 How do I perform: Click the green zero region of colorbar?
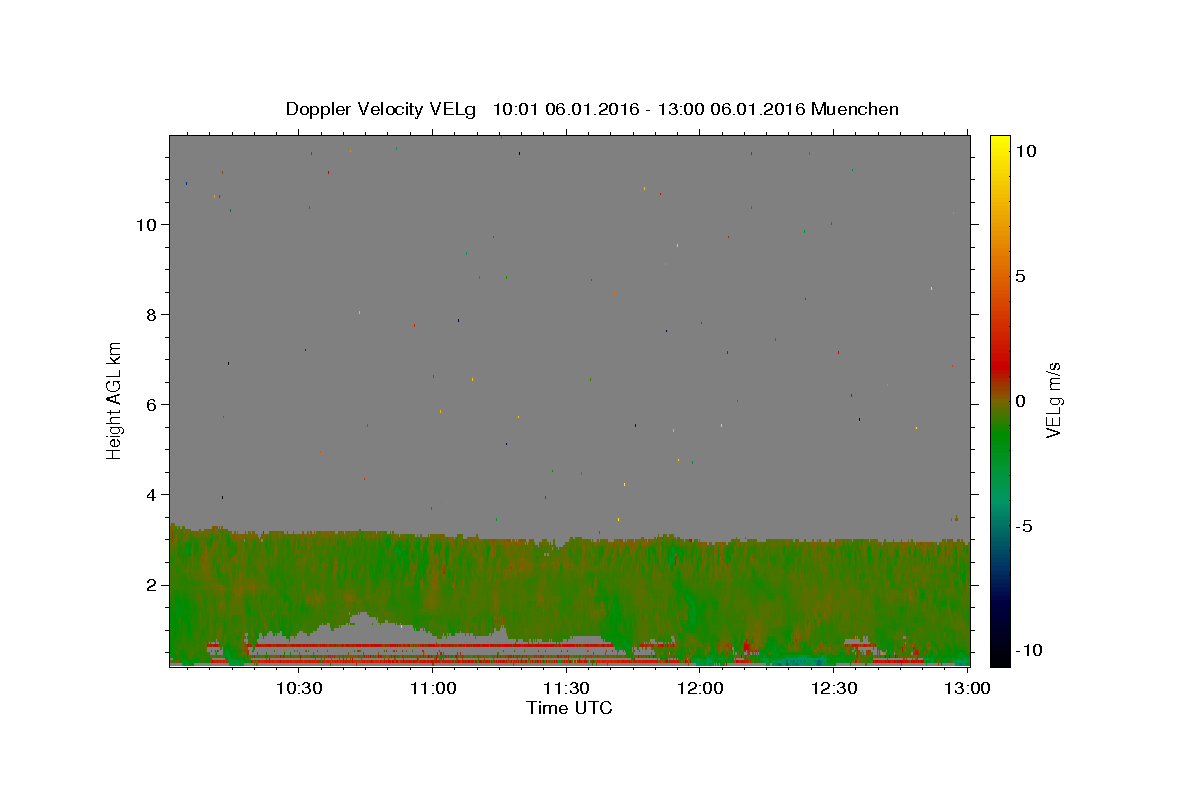point(999,410)
